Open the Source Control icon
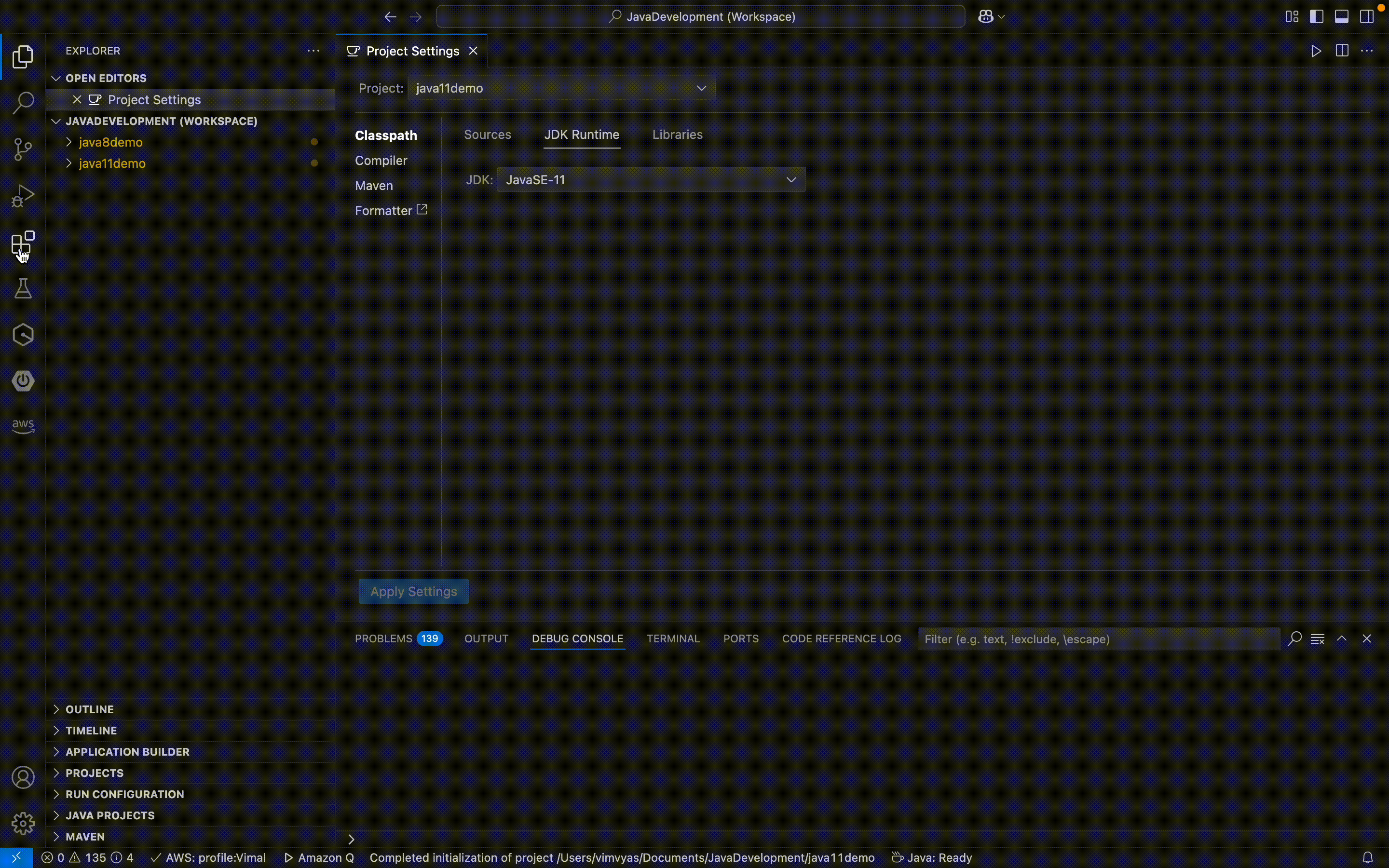 click(23, 149)
